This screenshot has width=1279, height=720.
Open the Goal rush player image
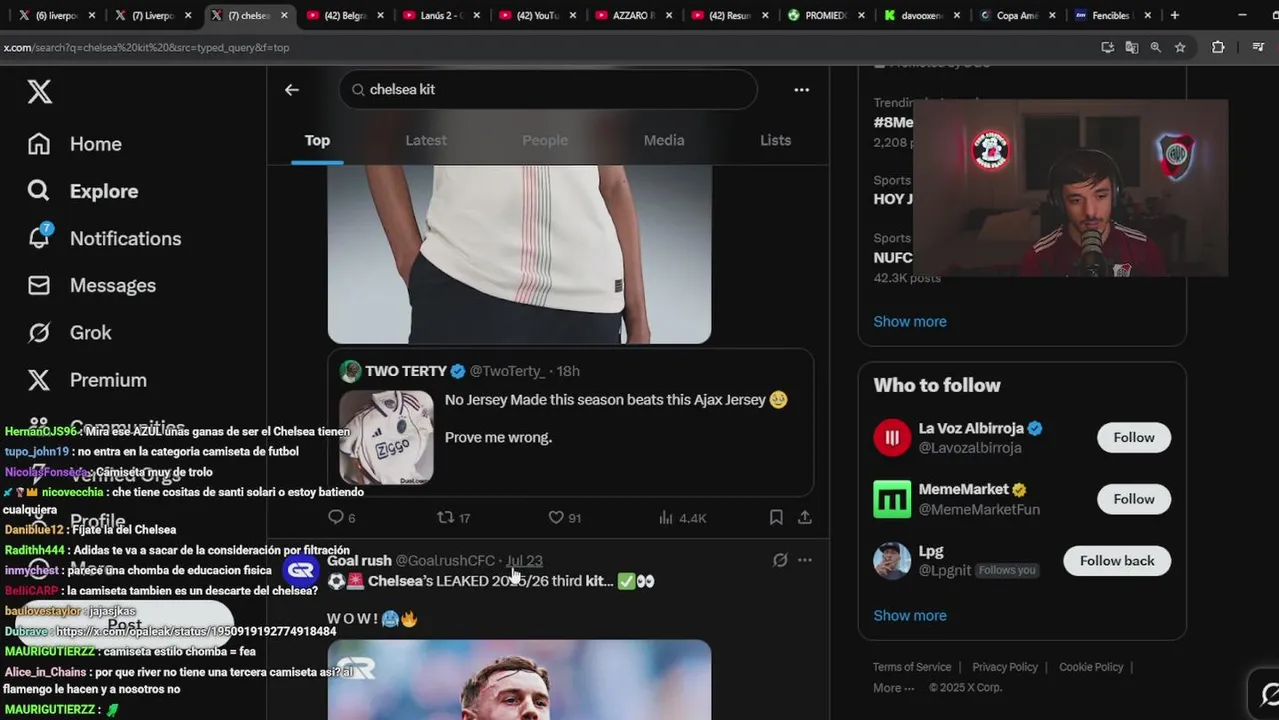(519, 680)
